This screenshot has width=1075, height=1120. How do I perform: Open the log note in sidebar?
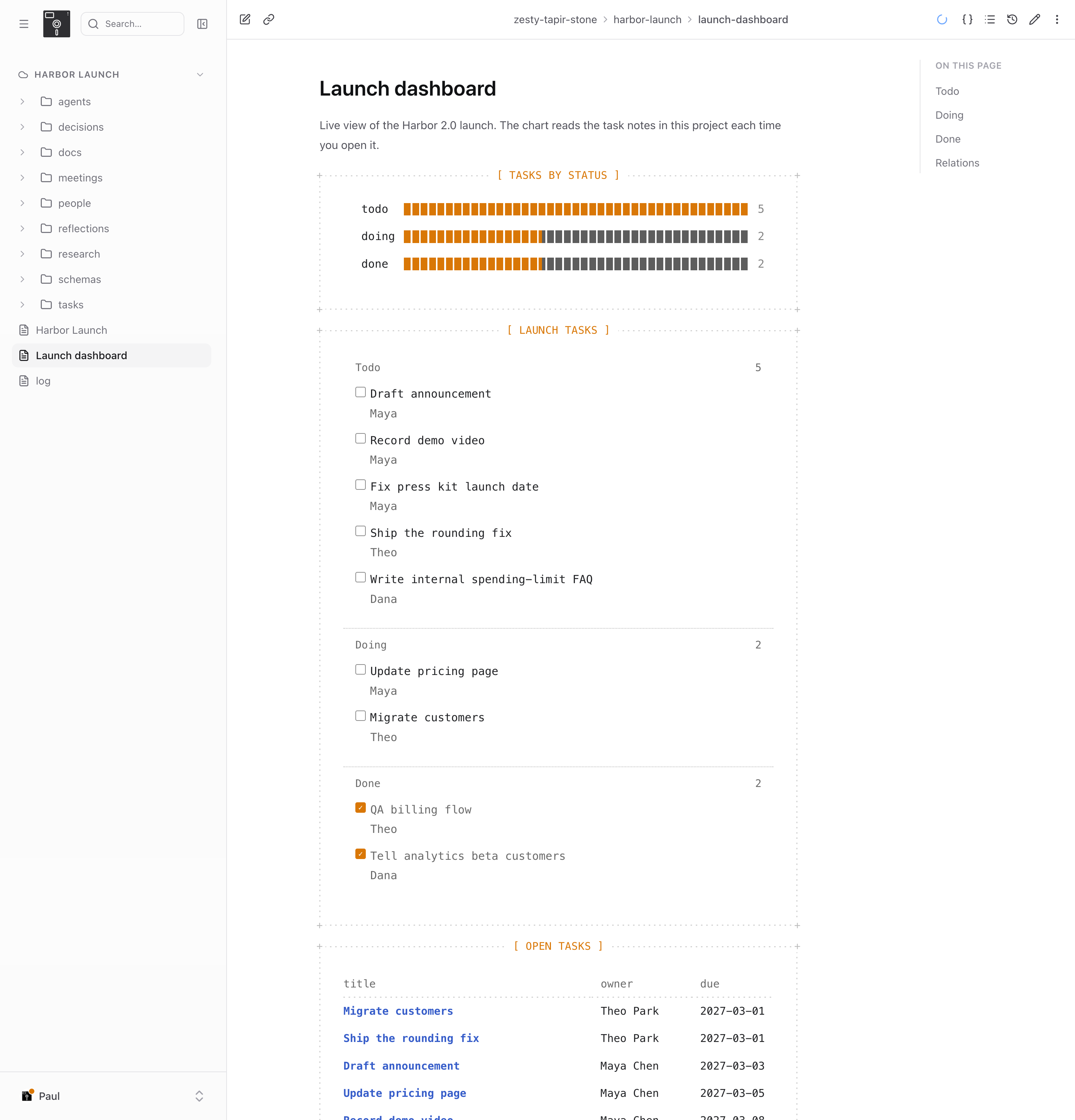[x=111, y=381]
